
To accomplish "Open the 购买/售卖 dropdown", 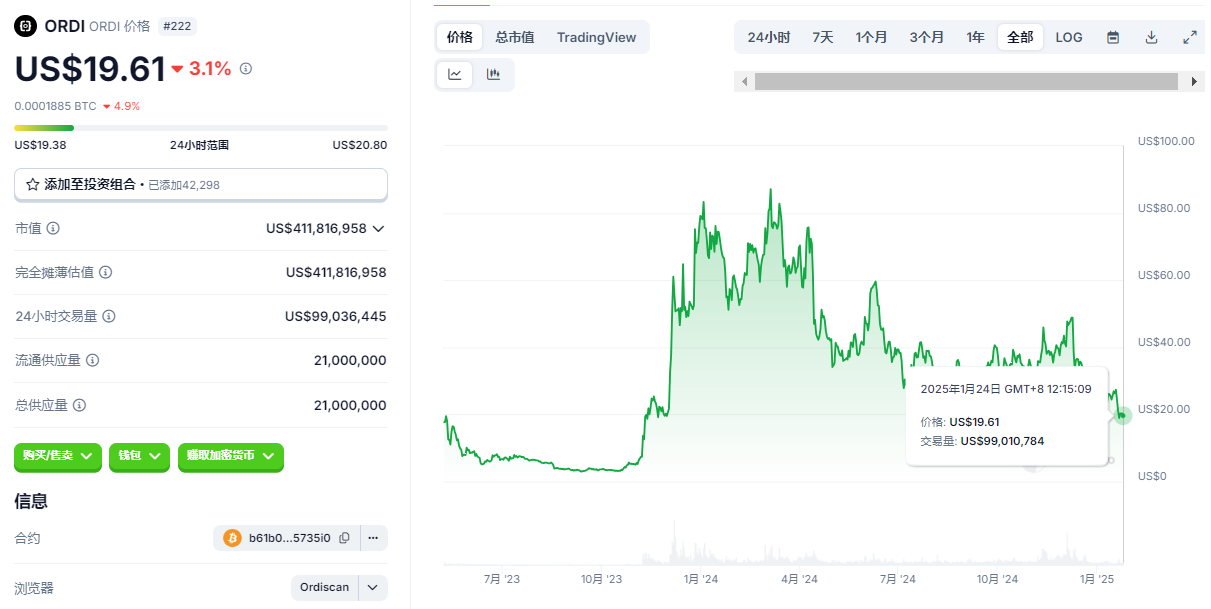I will coord(58,455).
